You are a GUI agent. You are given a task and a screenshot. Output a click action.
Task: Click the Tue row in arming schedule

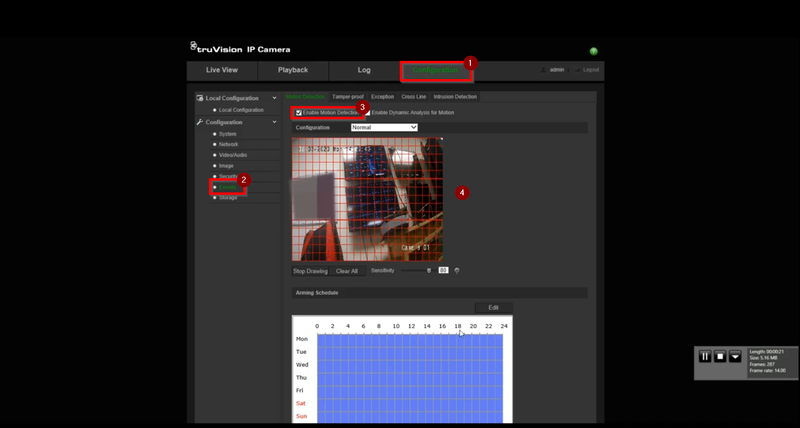(410, 352)
